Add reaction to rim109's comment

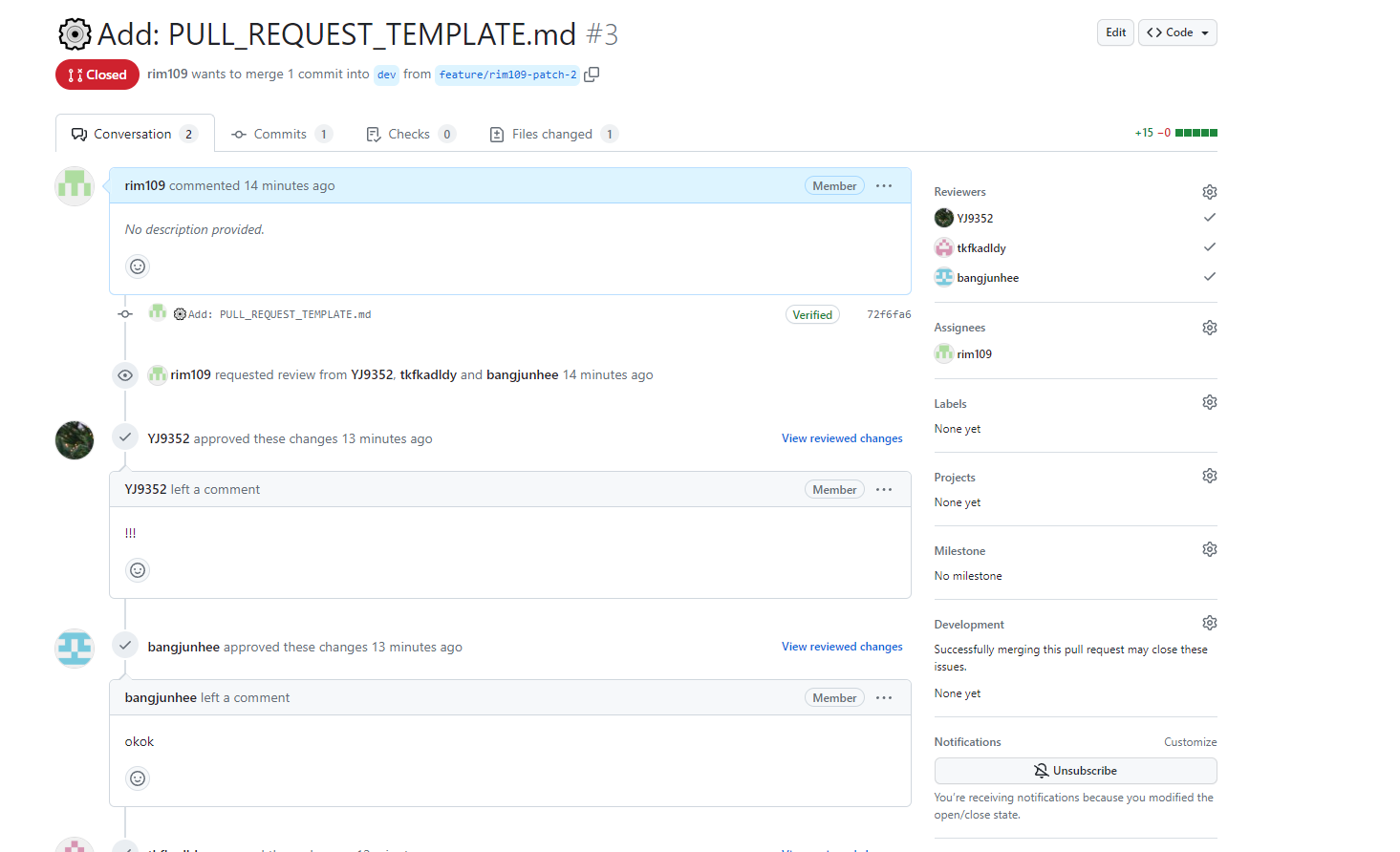pos(138,266)
